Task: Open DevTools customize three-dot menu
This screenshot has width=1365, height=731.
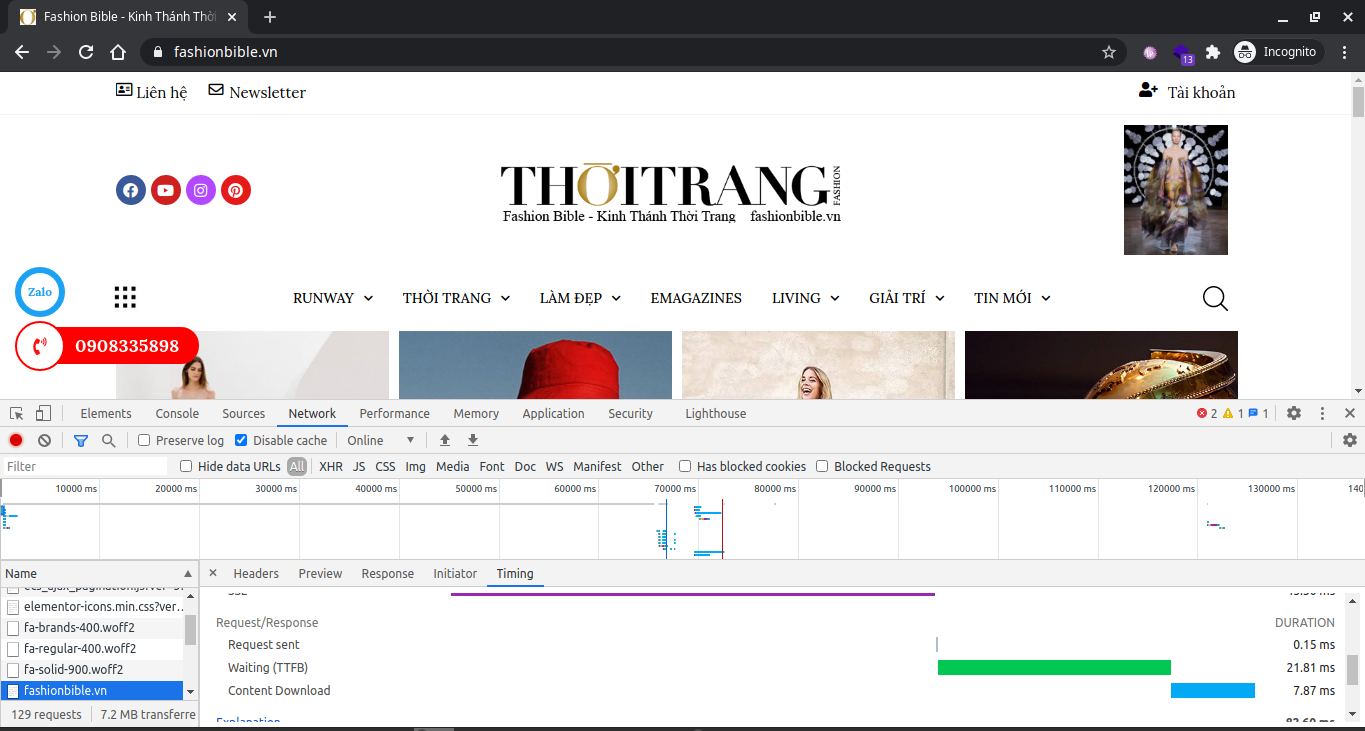Action: (1322, 413)
